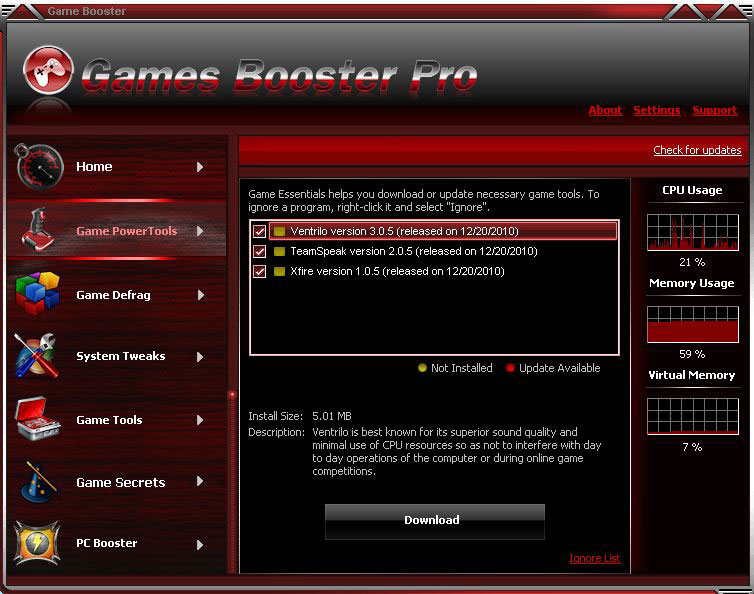Viewport: 754px width, 594px height.
Task: Click the PC Booster lightning shield icon
Action: pyautogui.click(x=37, y=543)
